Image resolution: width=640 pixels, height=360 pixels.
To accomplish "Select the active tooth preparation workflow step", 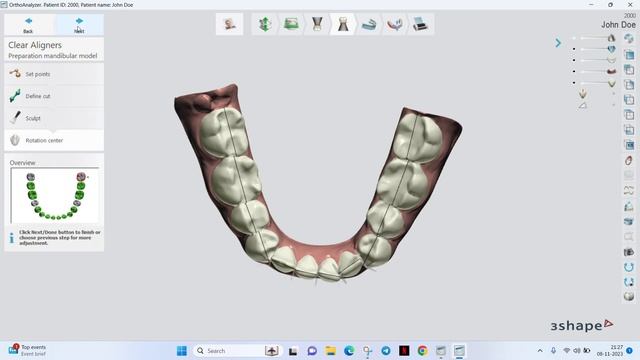I will [343, 24].
